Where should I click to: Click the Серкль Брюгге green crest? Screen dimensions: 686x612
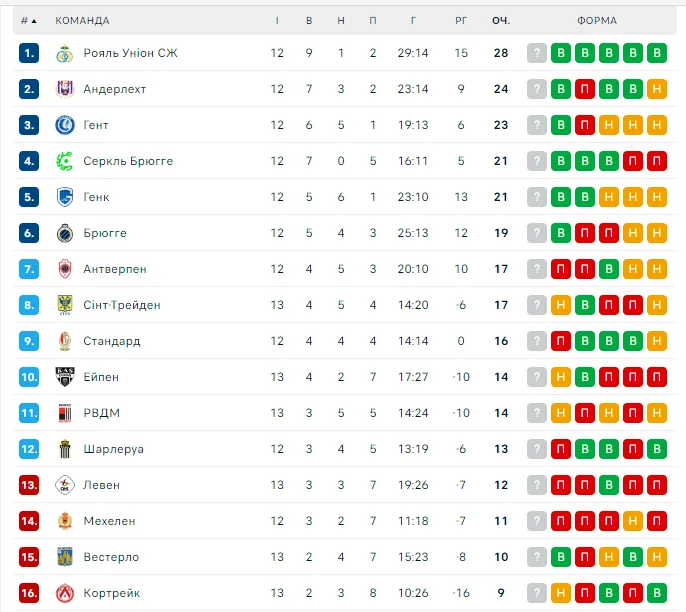click(x=65, y=161)
